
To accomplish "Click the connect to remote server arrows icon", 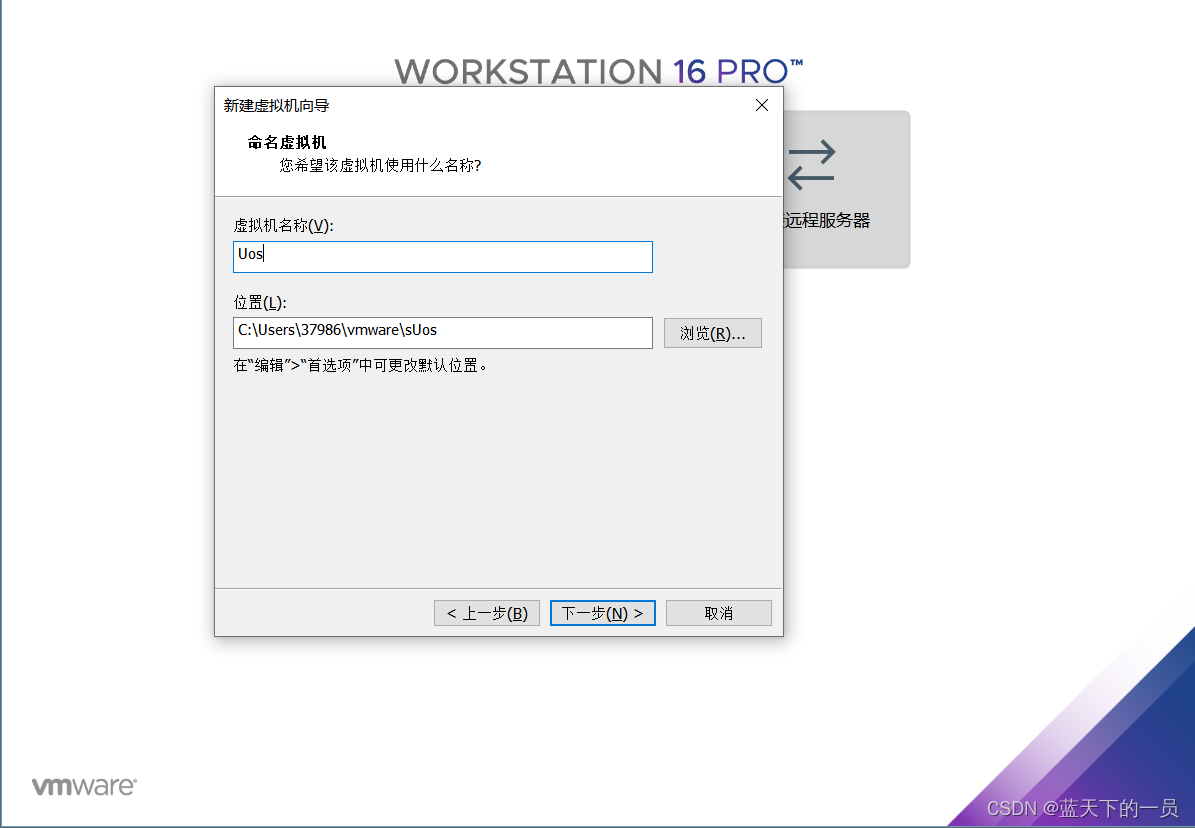I will (812, 165).
